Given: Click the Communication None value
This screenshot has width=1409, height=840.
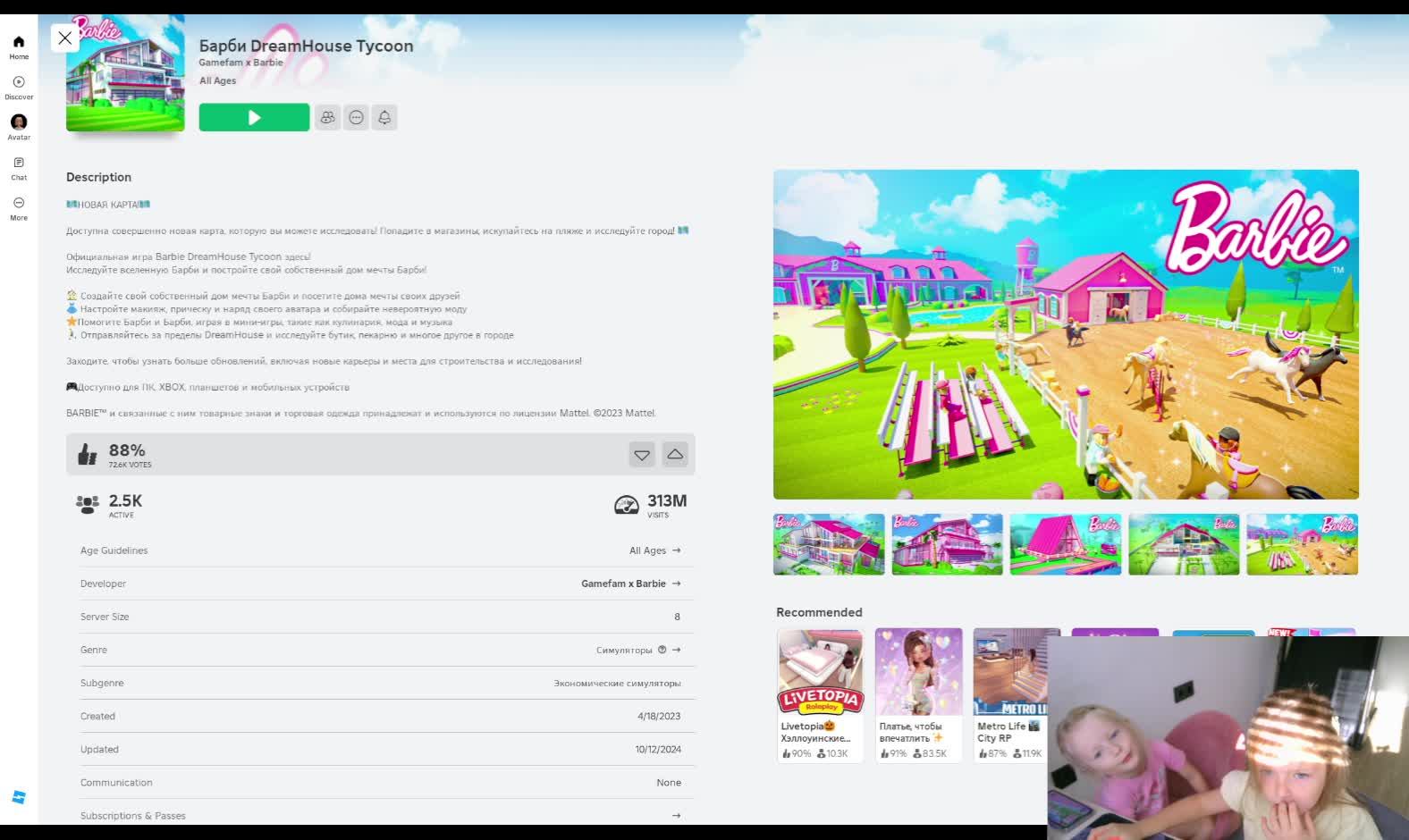Looking at the screenshot, I should 669,782.
